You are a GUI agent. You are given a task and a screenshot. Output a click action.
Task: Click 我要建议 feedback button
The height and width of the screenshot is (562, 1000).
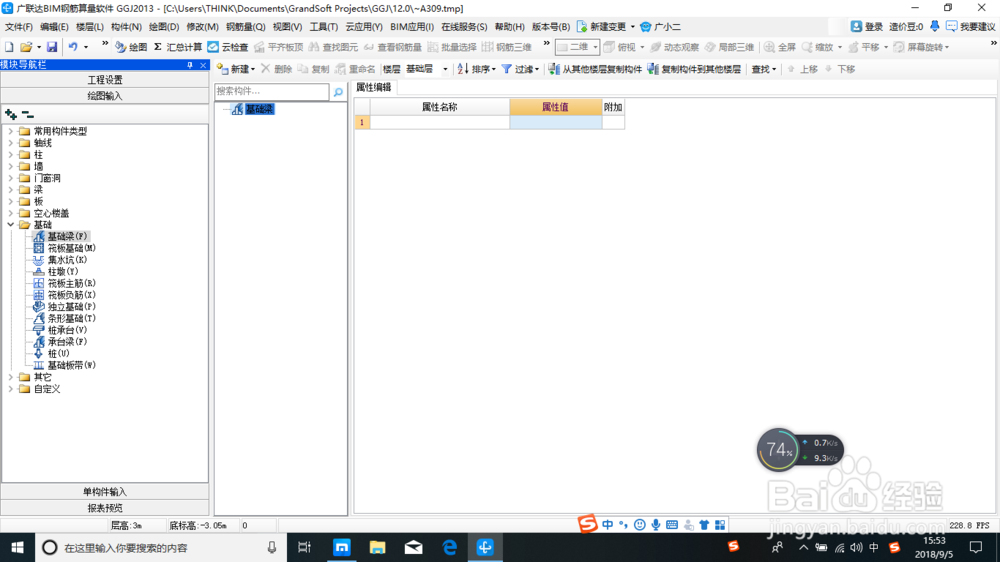[x=971, y=27]
